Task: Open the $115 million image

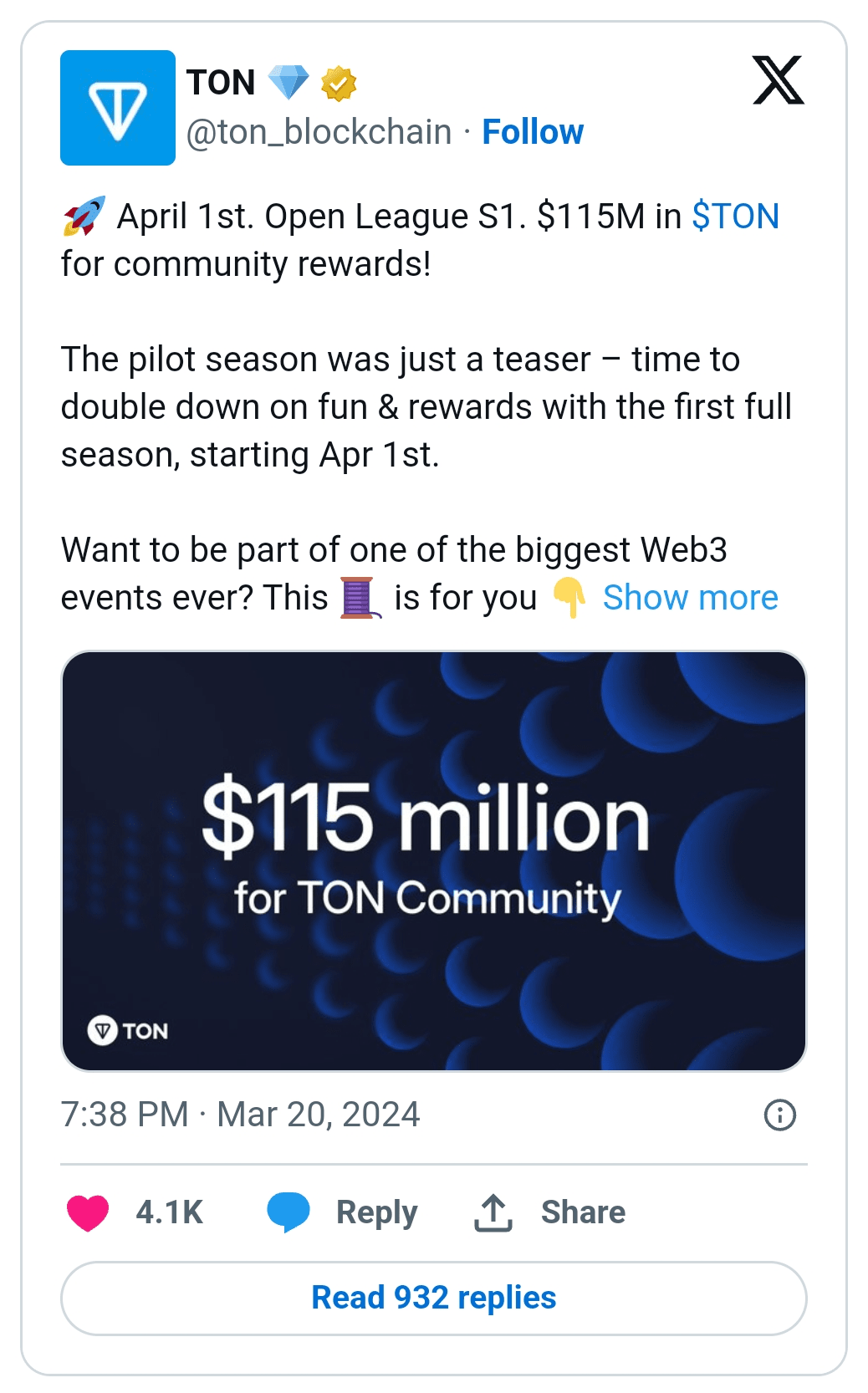Action: point(433,860)
